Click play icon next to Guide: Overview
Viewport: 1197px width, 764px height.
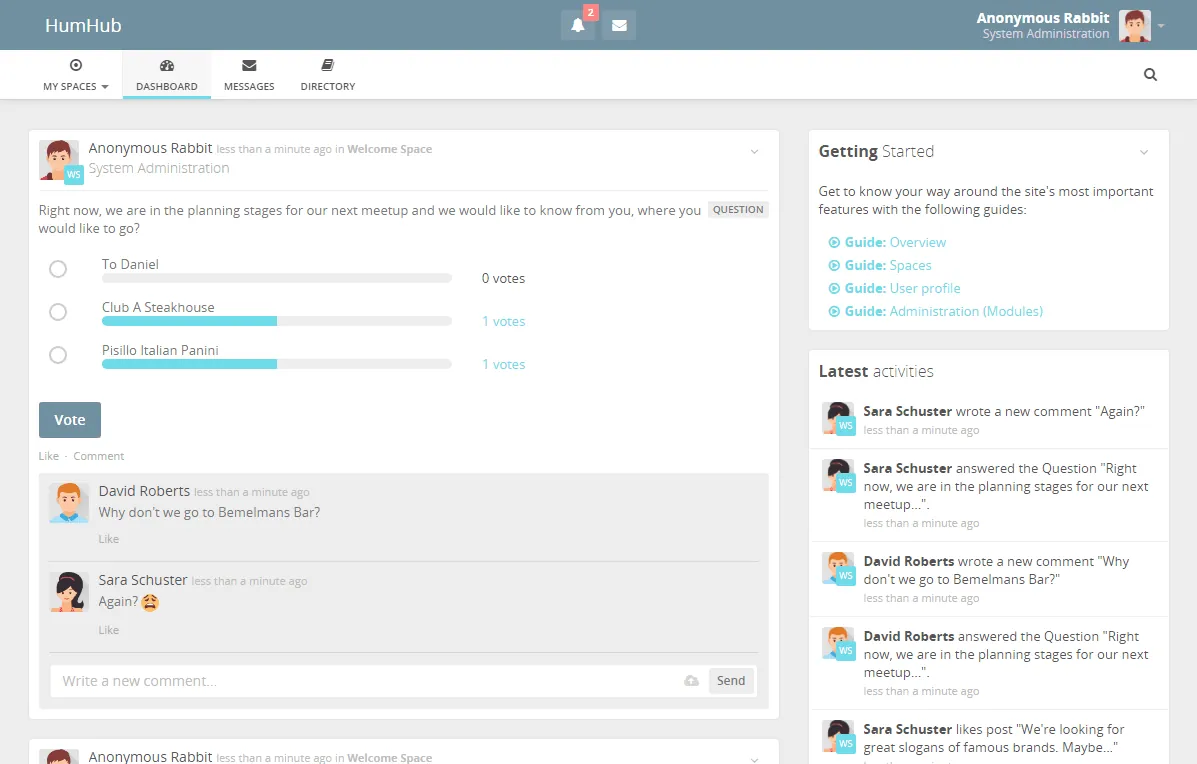[x=834, y=242]
